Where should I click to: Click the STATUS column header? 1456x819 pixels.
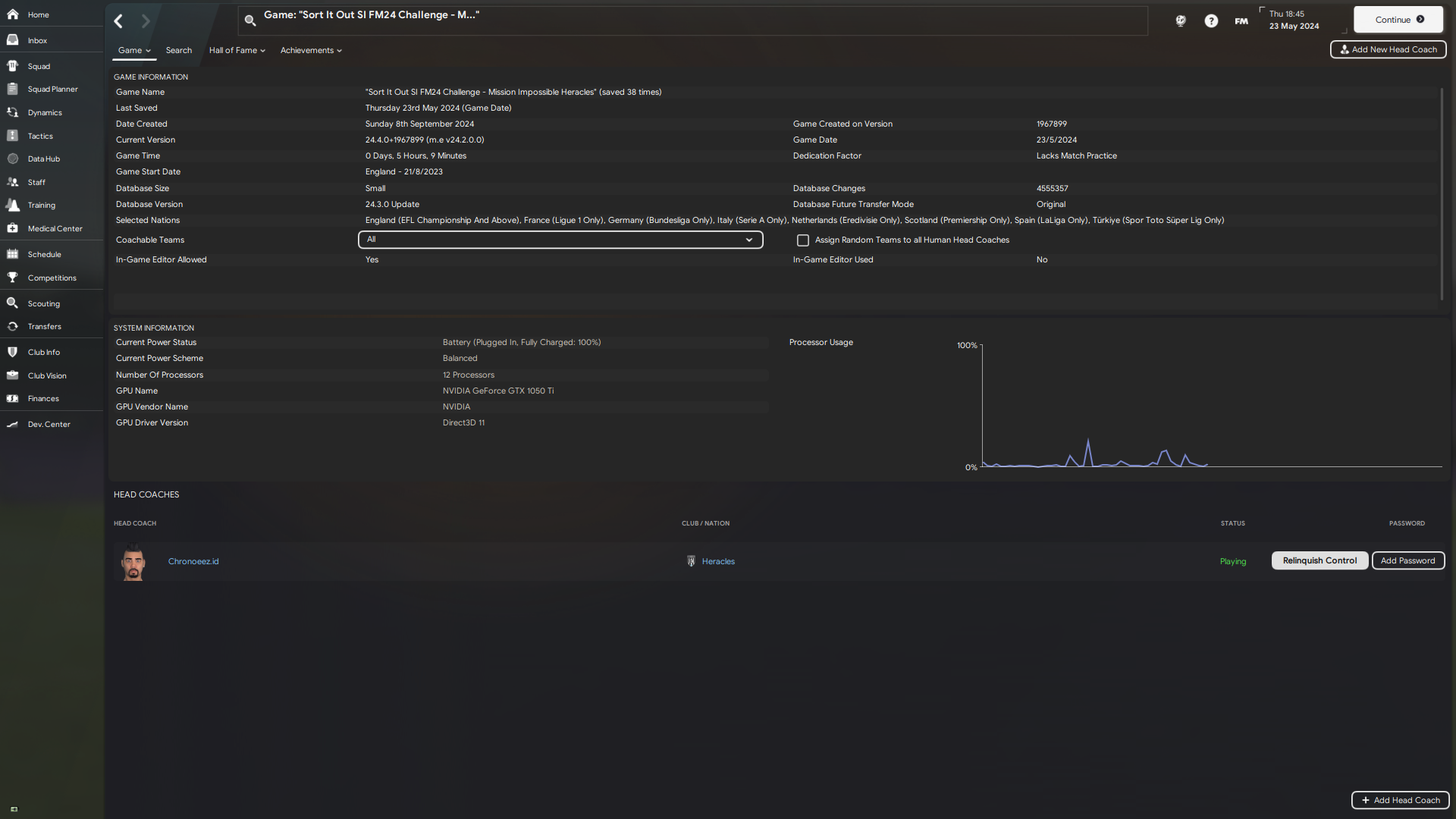(1232, 523)
